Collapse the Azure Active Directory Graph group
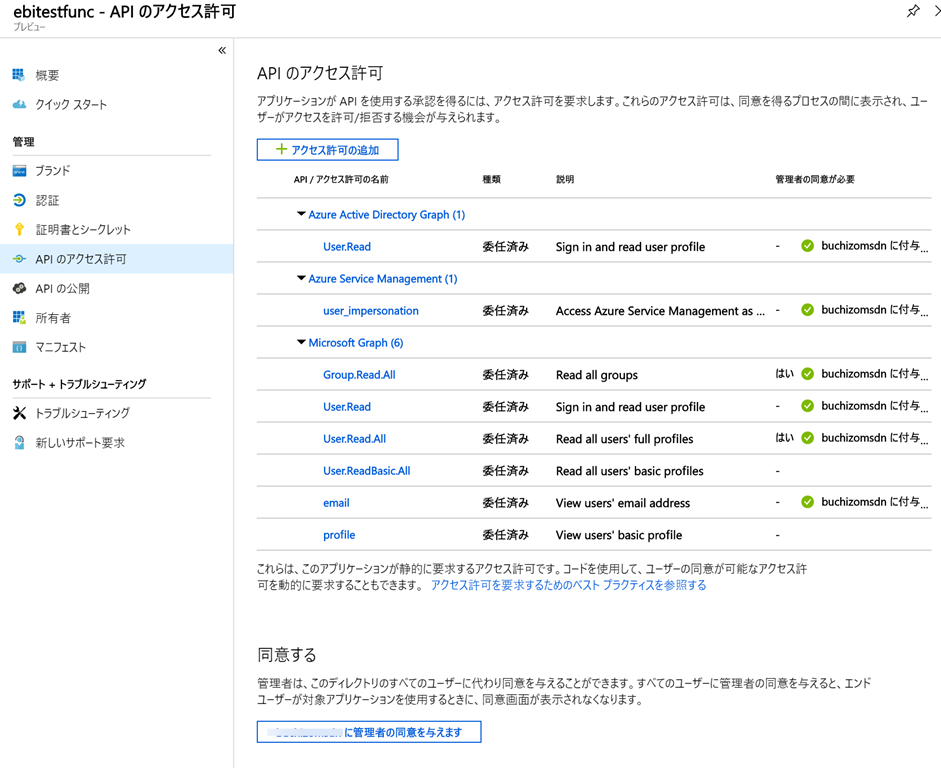The width and height of the screenshot is (941, 768). [301, 215]
